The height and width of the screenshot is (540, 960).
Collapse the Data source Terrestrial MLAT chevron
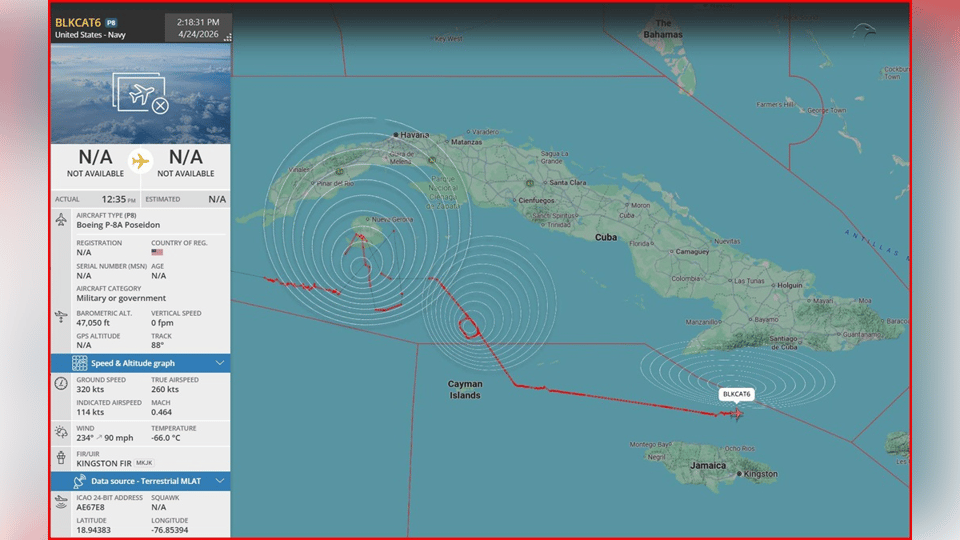tap(220, 481)
